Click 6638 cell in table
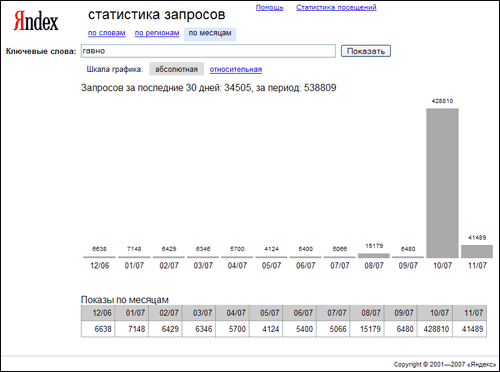This screenshot has height=372, width=500. [x=98, y=329]
